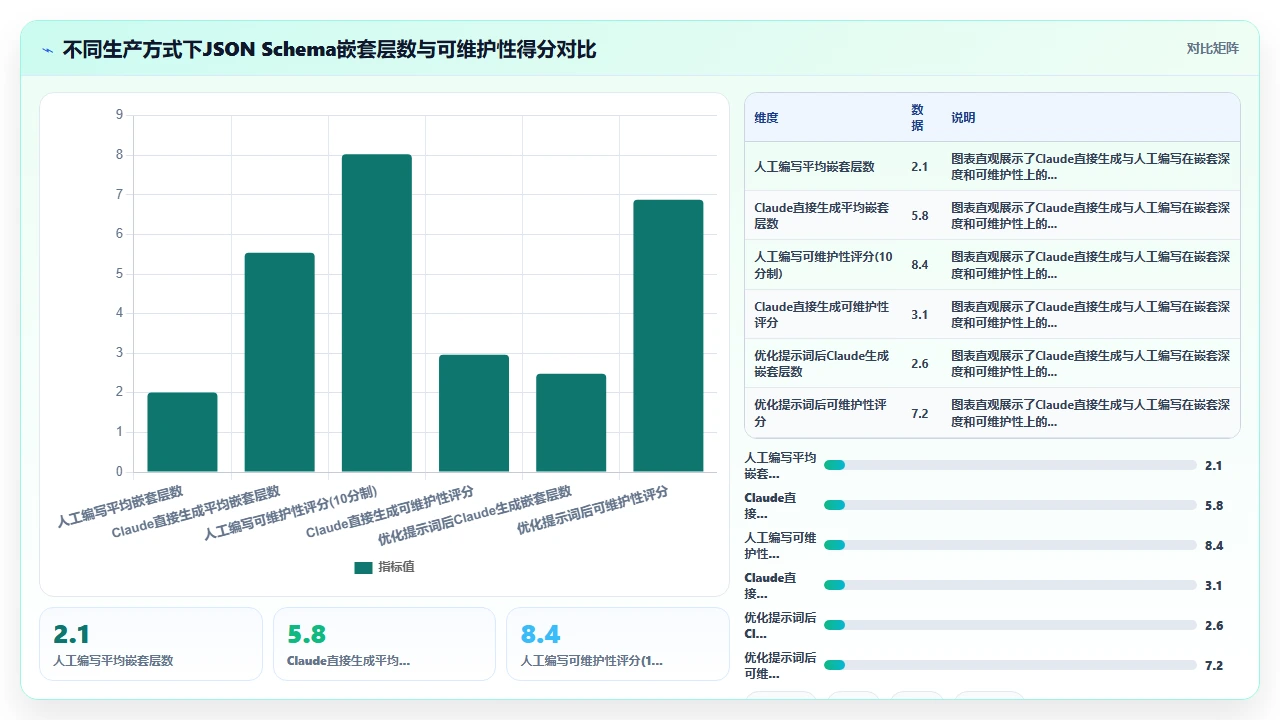Select the 优化提示词后可维护性评分 table cell

[823, 413]
